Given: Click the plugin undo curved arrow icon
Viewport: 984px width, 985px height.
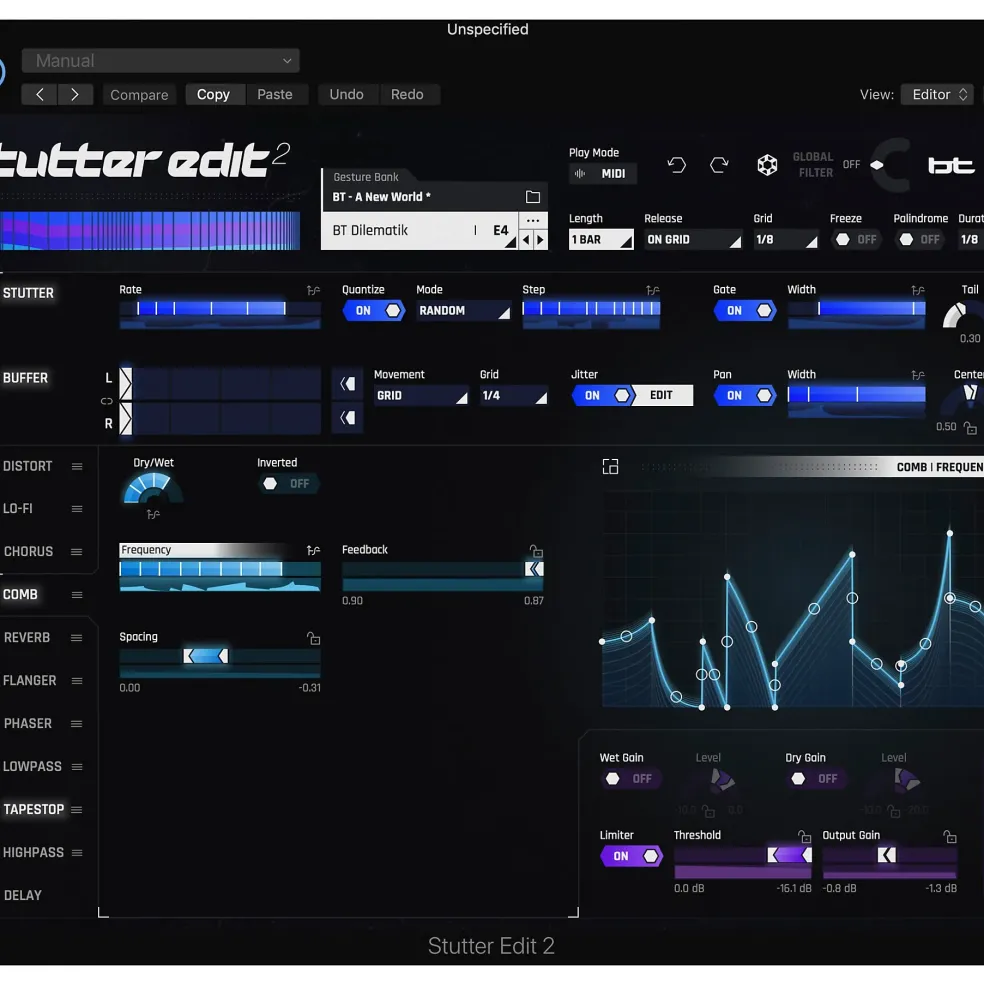Looking at the screenshot, I should (676, 165).
